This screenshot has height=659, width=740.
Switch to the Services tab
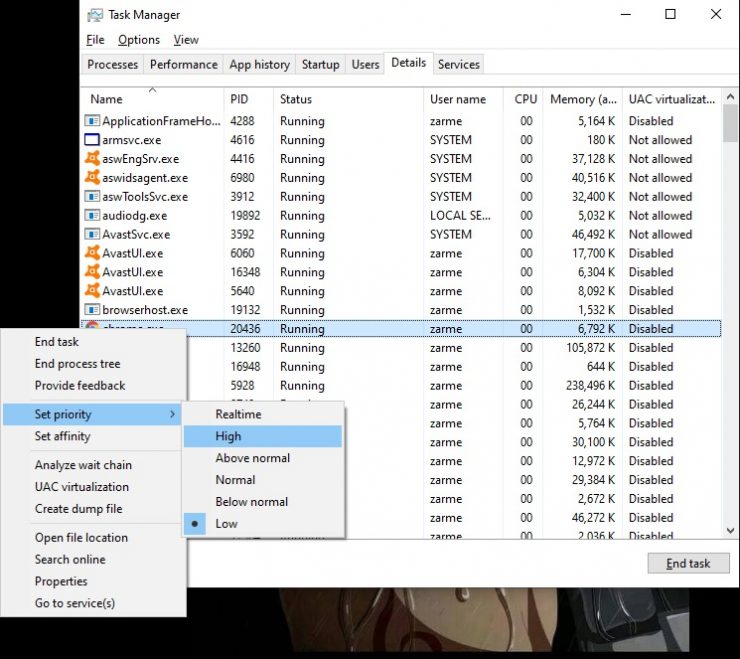tap(459, 64)
